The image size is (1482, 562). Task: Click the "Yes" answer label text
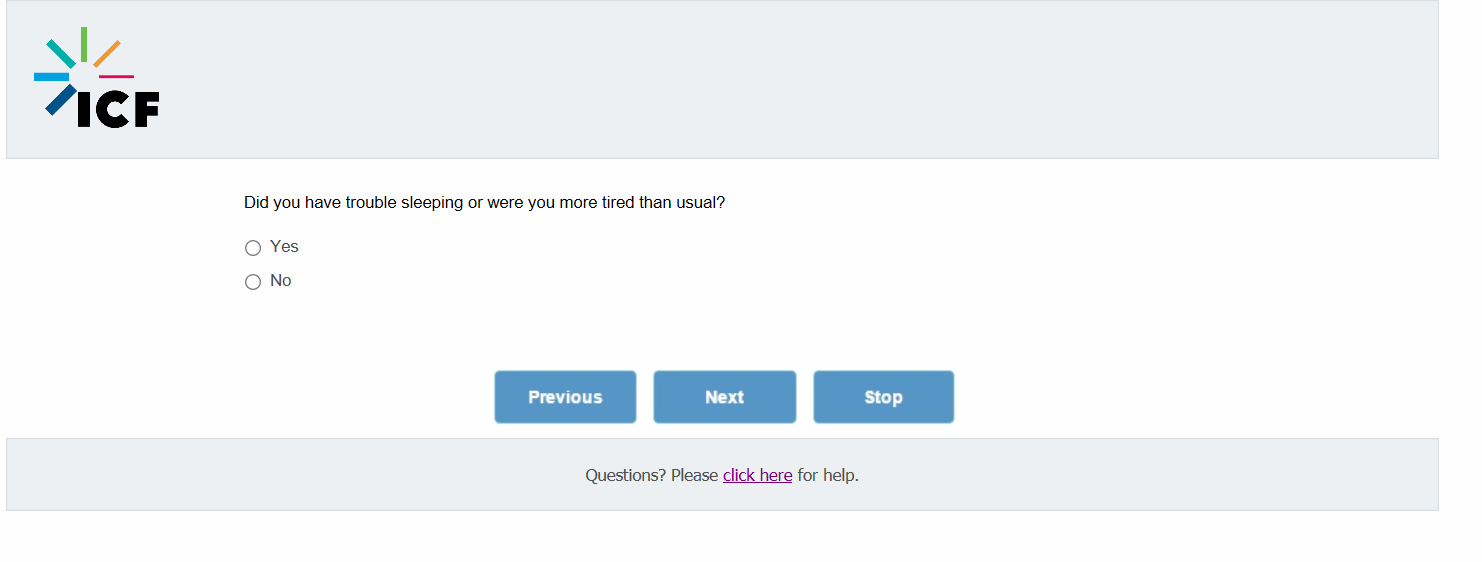pyautogui.click(x=284, y=247)
